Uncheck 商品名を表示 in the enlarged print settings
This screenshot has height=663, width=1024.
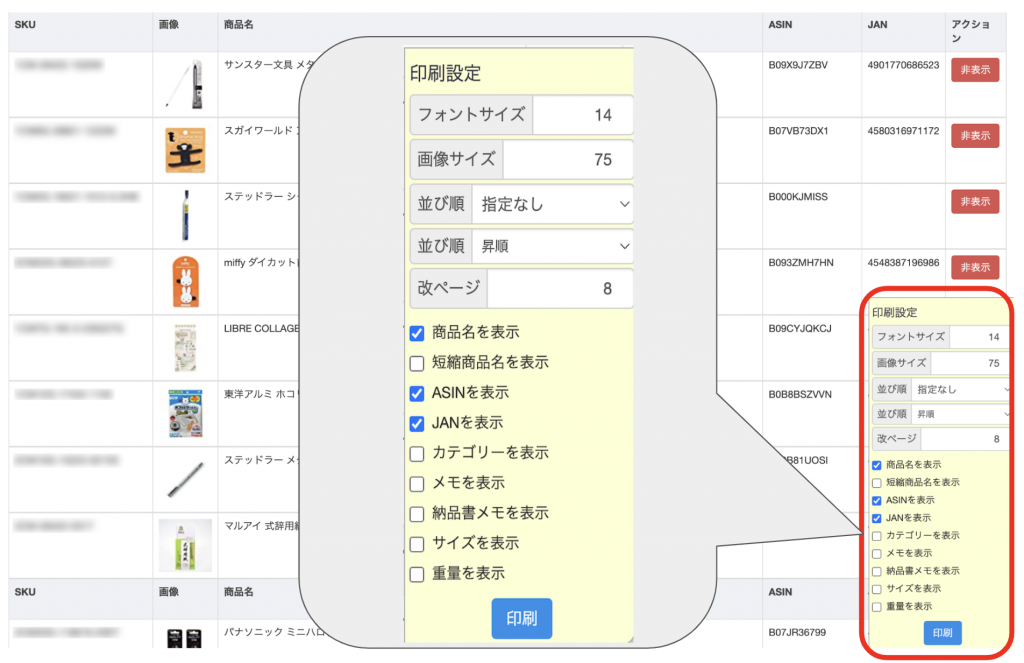pyautogui.click(x=417, y=333)
